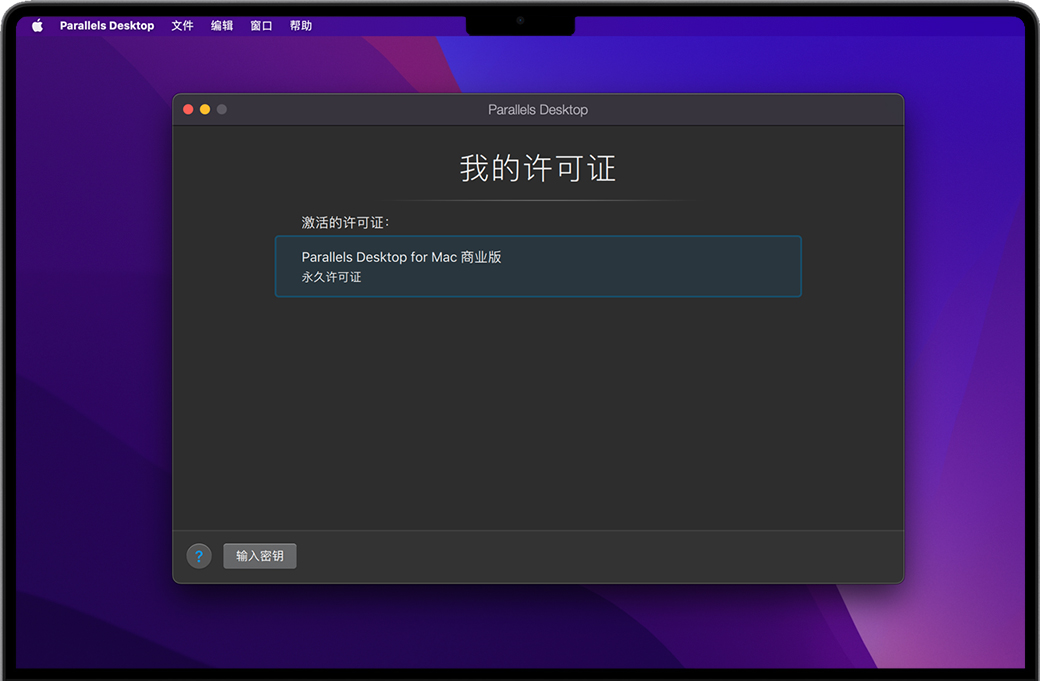1040x681 pixels.
Task: Open the 编辑 menu
Action: point(222,26)
